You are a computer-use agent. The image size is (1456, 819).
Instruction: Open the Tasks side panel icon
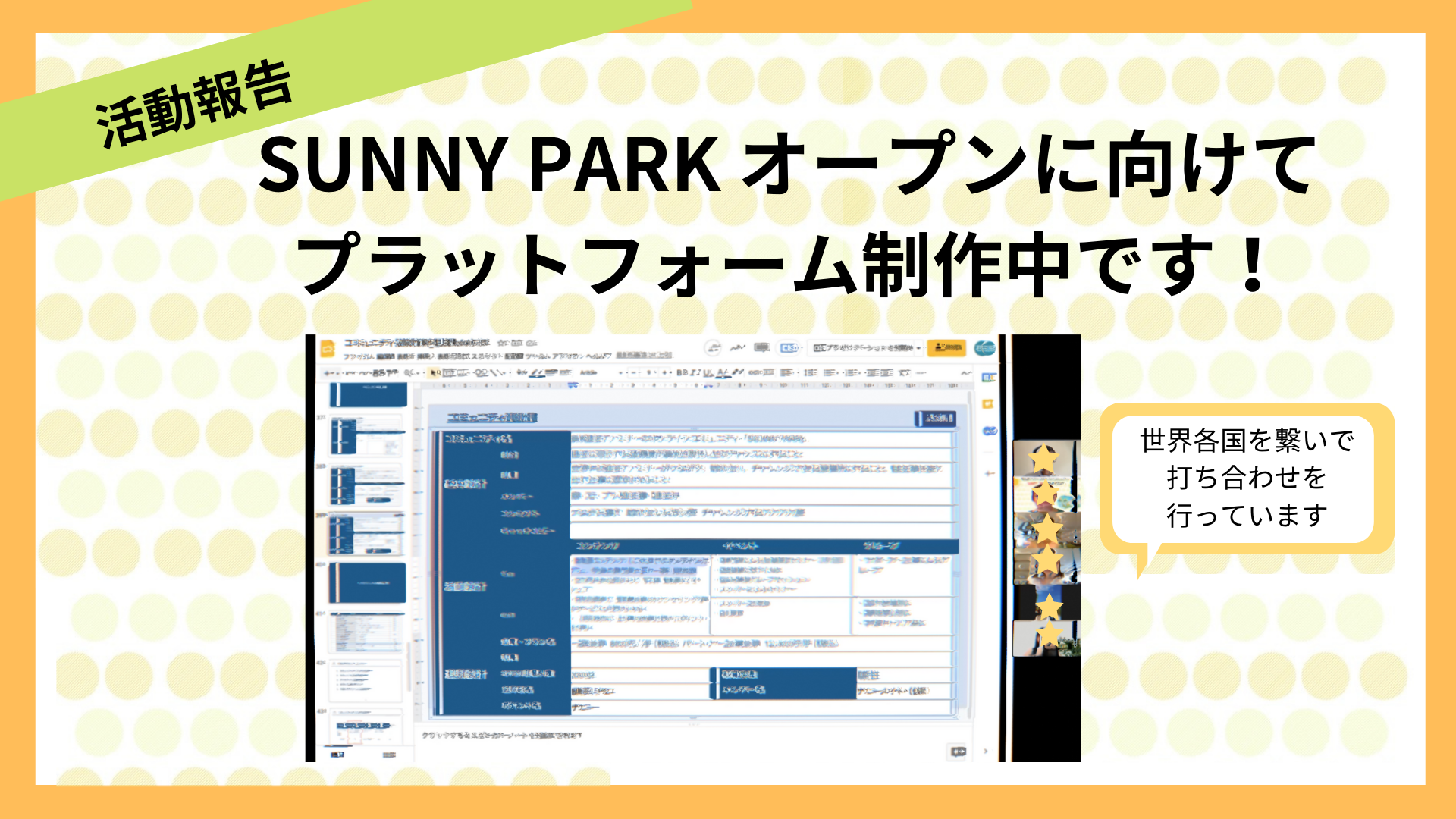[990, 431]
